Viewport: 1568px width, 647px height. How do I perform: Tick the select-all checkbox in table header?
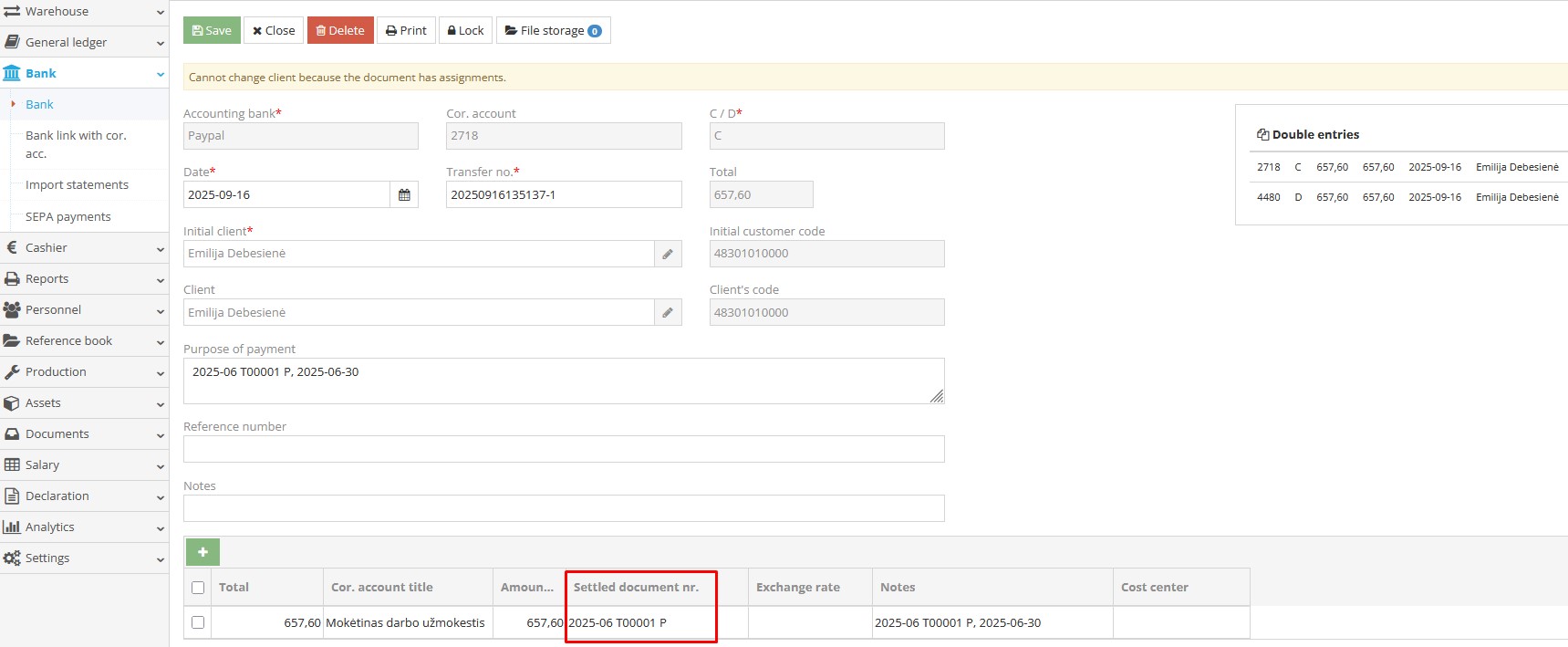tap(198, 588)
